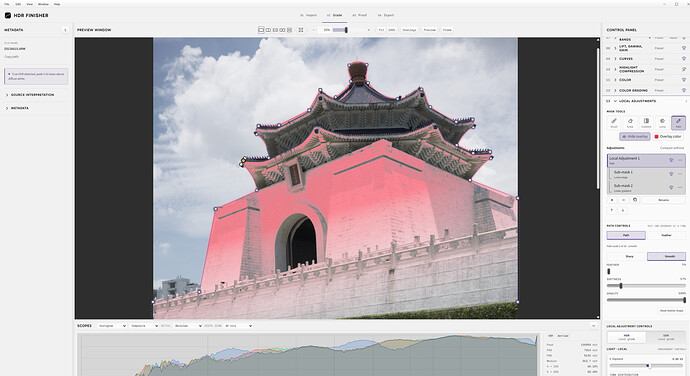Open the Window menu
This screenshot has height=376, width=690.
43,4
